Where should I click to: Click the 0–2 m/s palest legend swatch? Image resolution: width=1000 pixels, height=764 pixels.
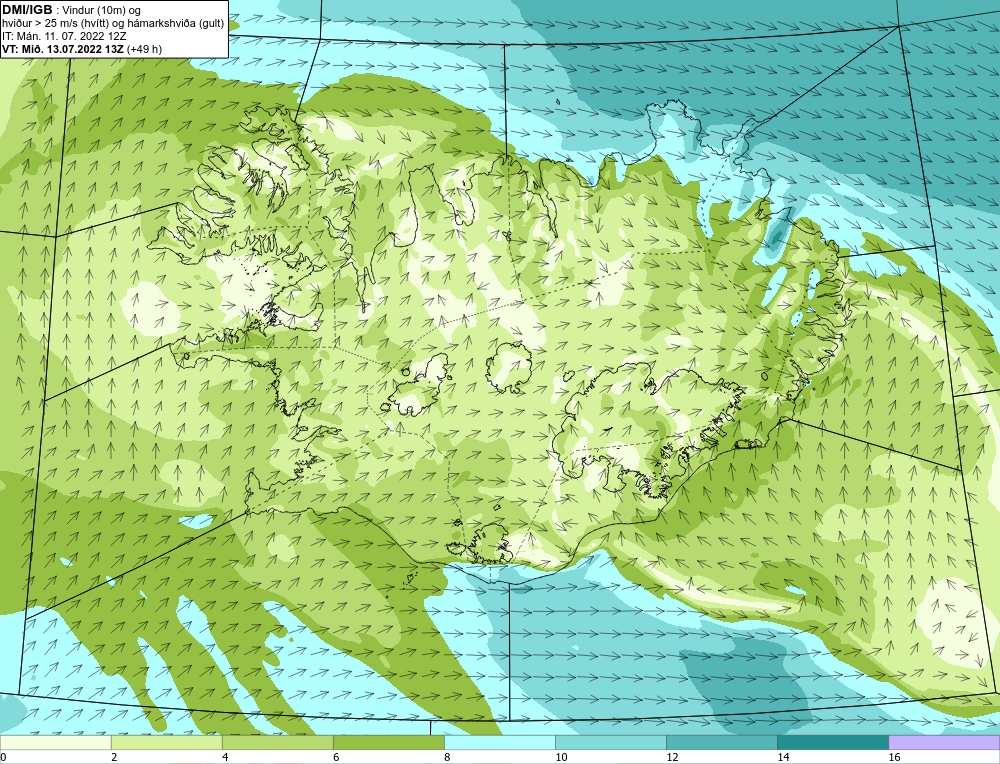(56, 742)
